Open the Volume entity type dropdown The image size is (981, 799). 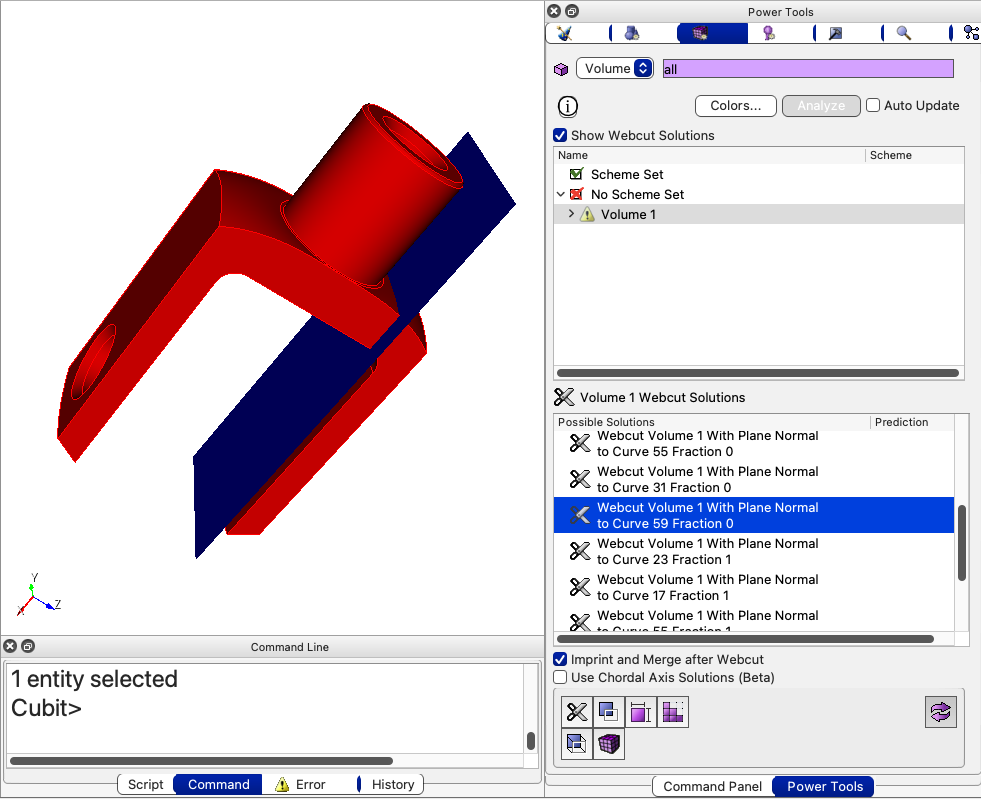pos(614,69)
